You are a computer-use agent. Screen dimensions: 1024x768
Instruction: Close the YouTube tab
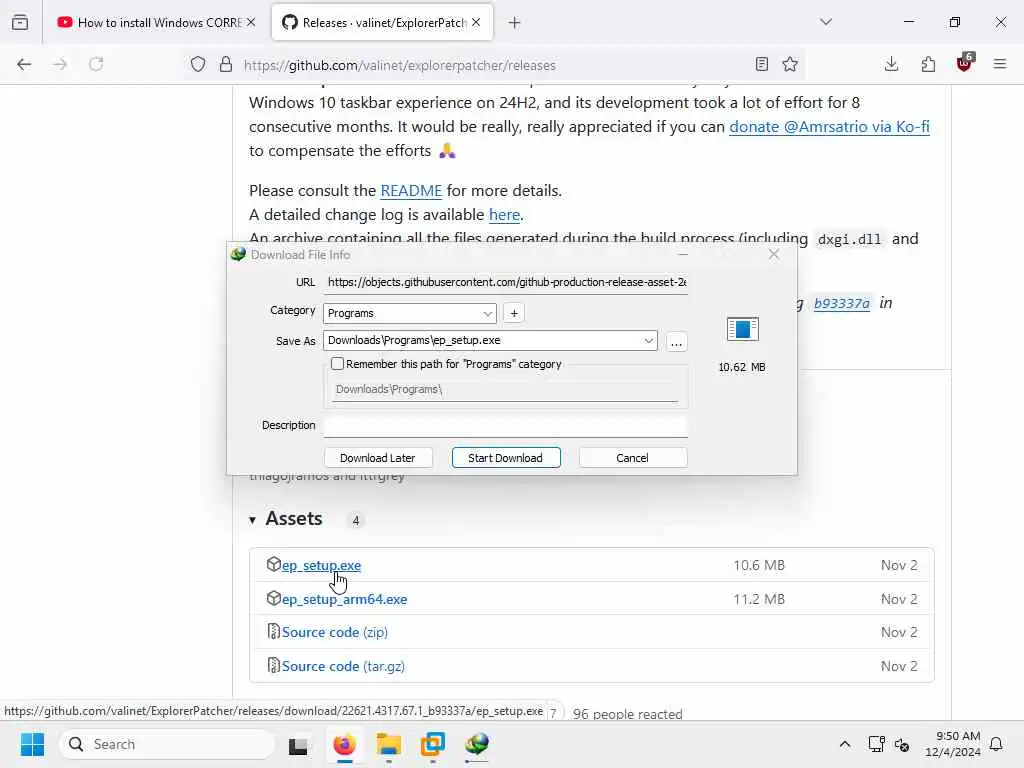pyautogui.click(x=251, y=22)
